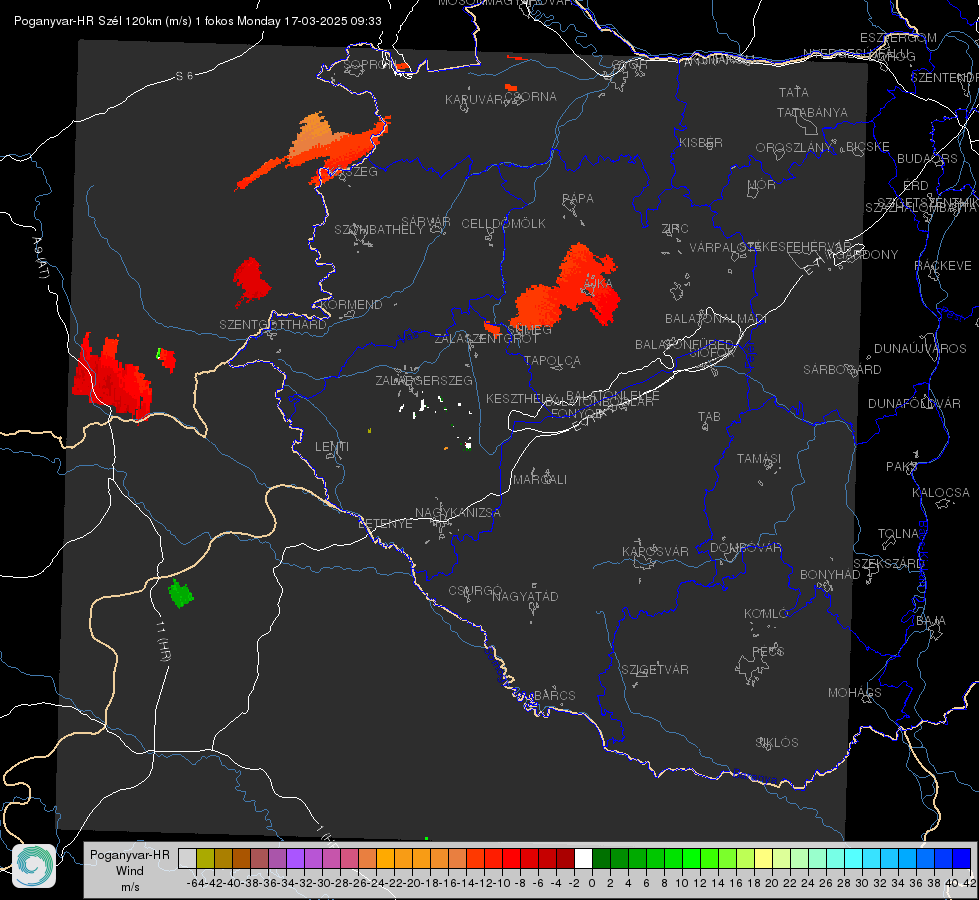
Task: Click the KAPUVÁR city label
Action: coord(473,100)
